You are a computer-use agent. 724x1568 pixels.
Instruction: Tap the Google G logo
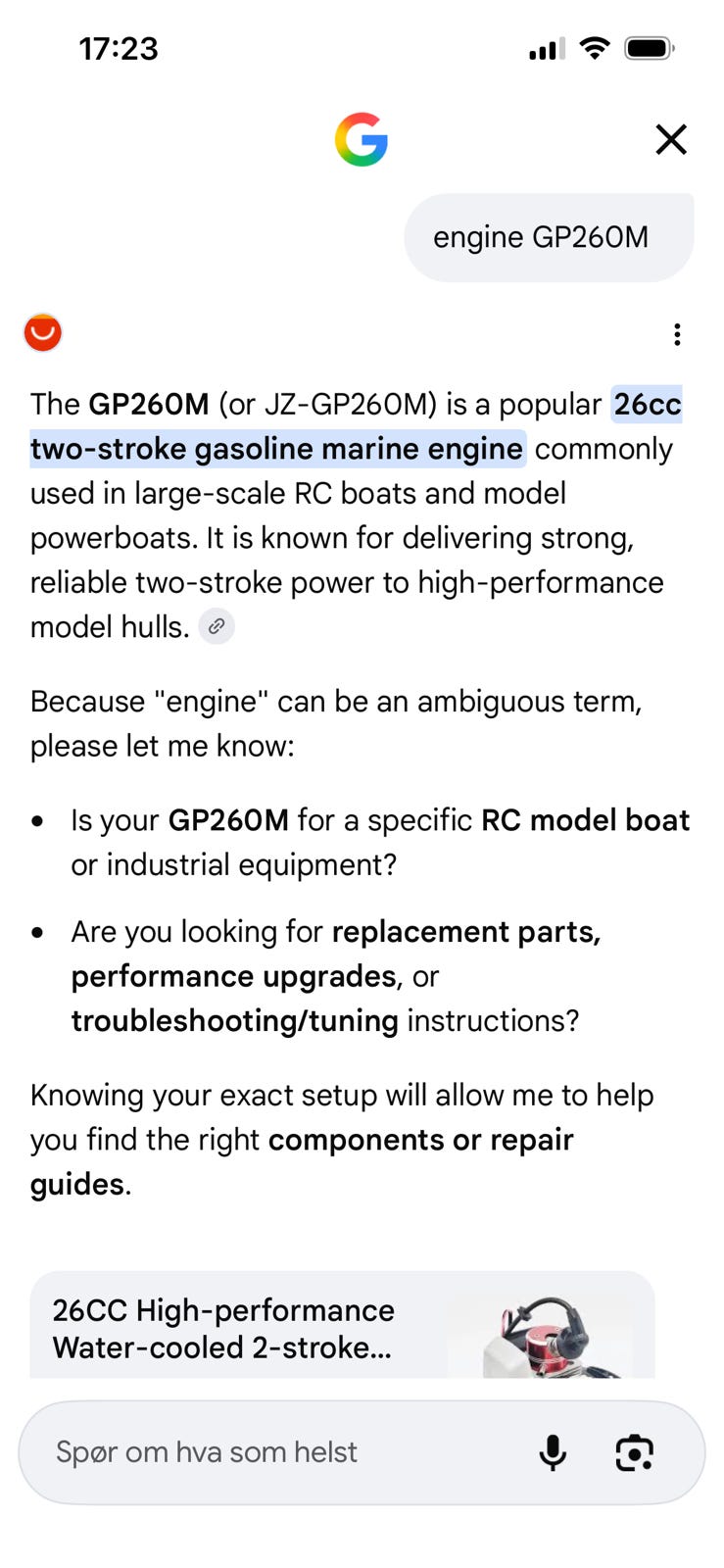coord(362,139)
